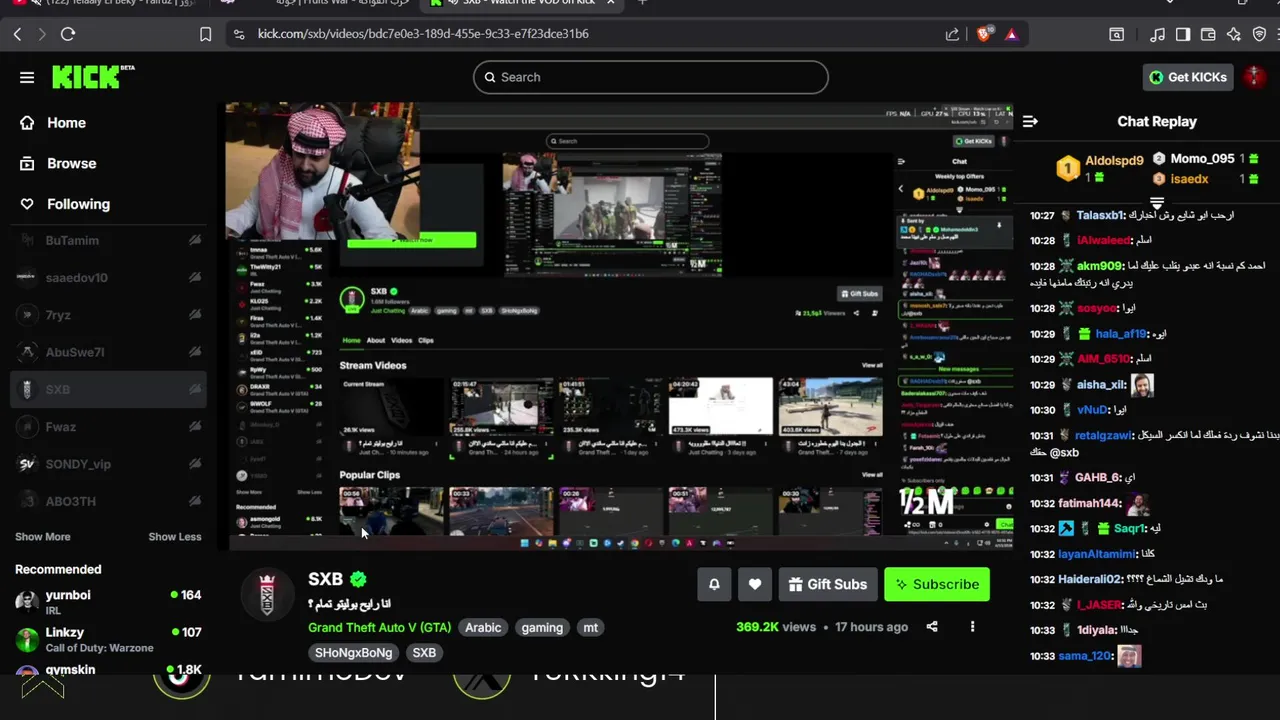Click the gaming tag
1280x720 pixels.
pyautogui.click(x=542, y=628)
